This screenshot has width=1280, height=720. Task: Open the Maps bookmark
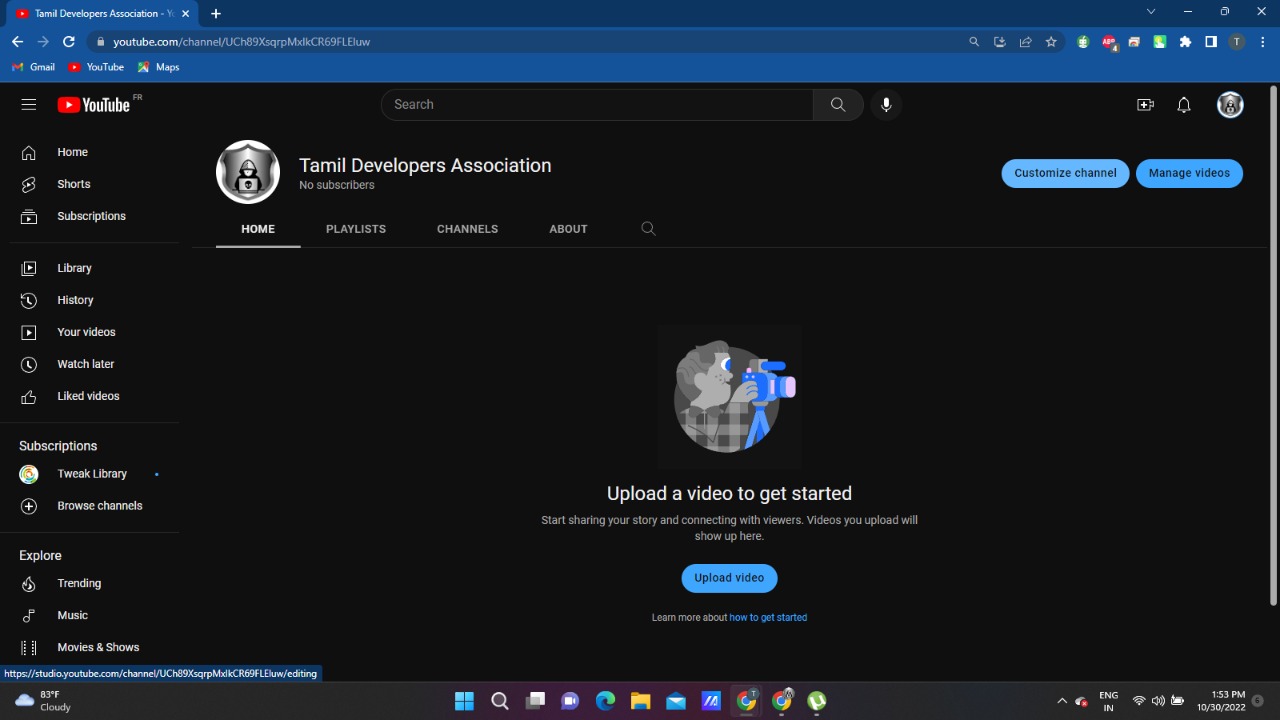158,67
